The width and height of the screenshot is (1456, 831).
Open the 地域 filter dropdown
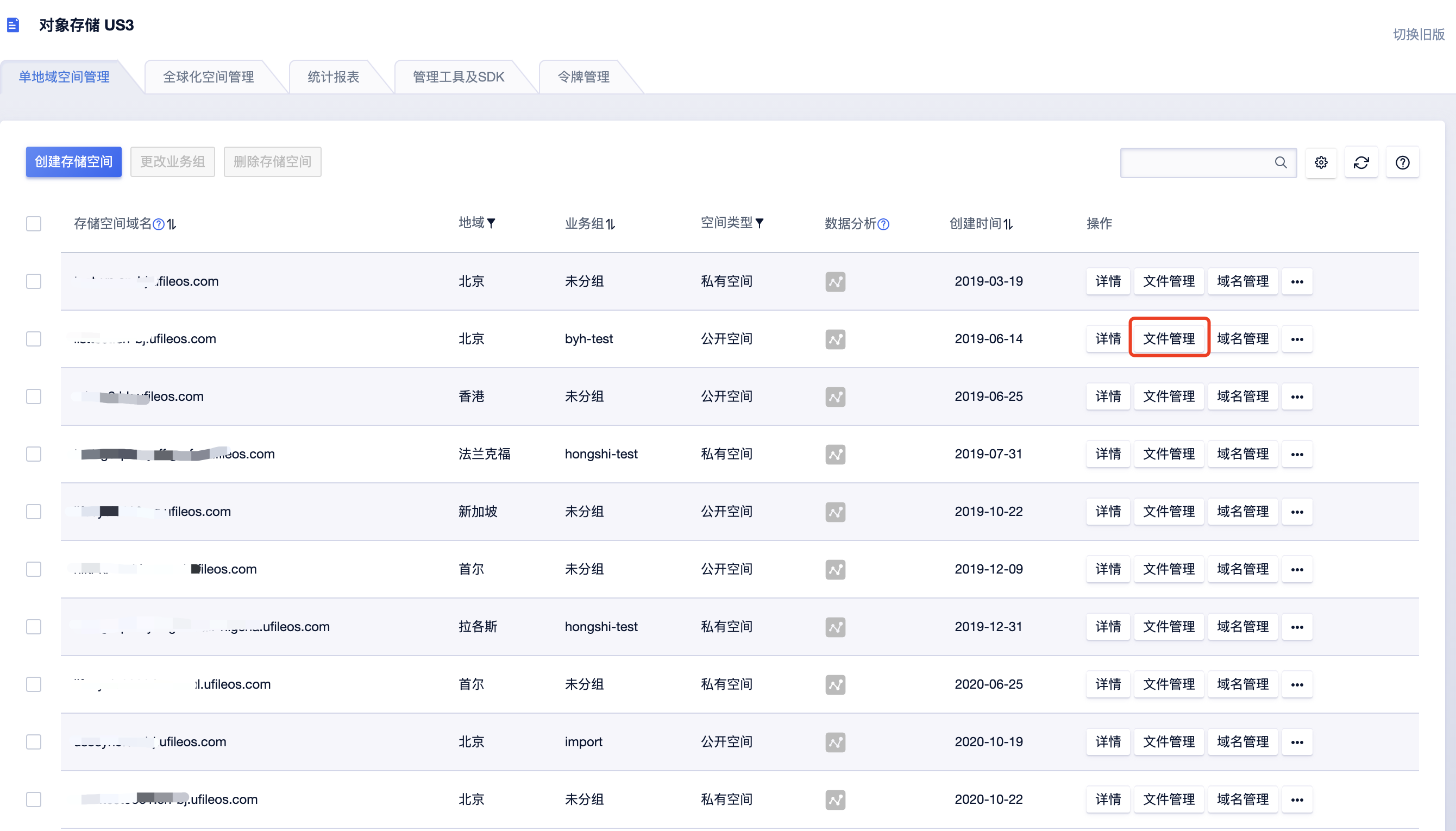click(491, 223)
